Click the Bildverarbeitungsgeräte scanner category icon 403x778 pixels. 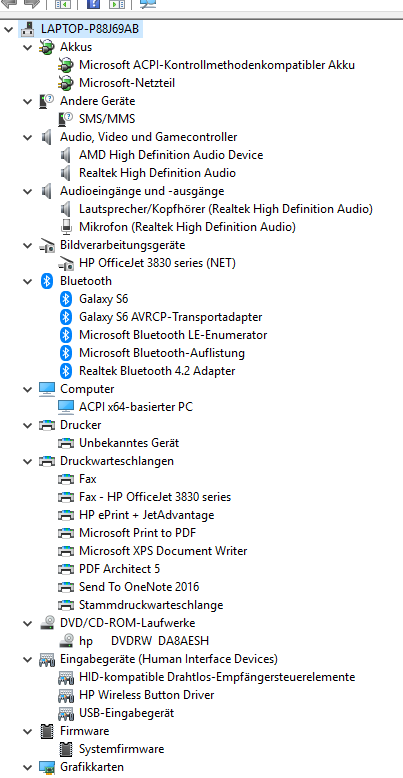pyautogui.click(x=47, y=245)
